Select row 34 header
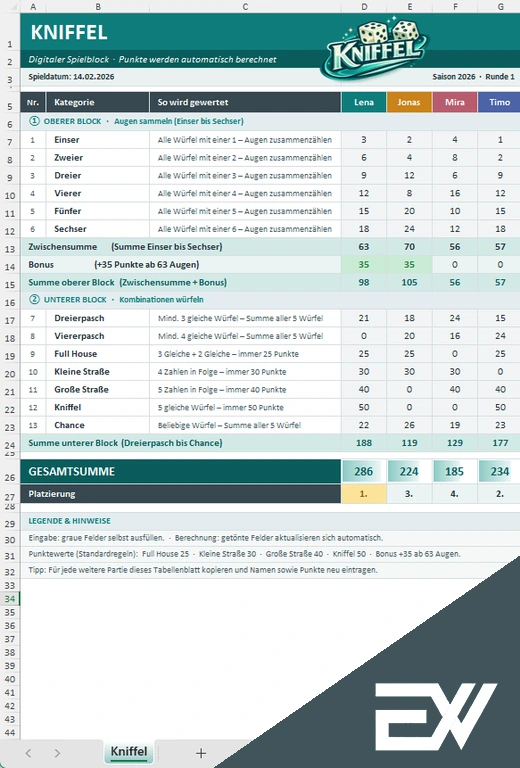Screen dimensions: 520x768 [x=10, y=599]
